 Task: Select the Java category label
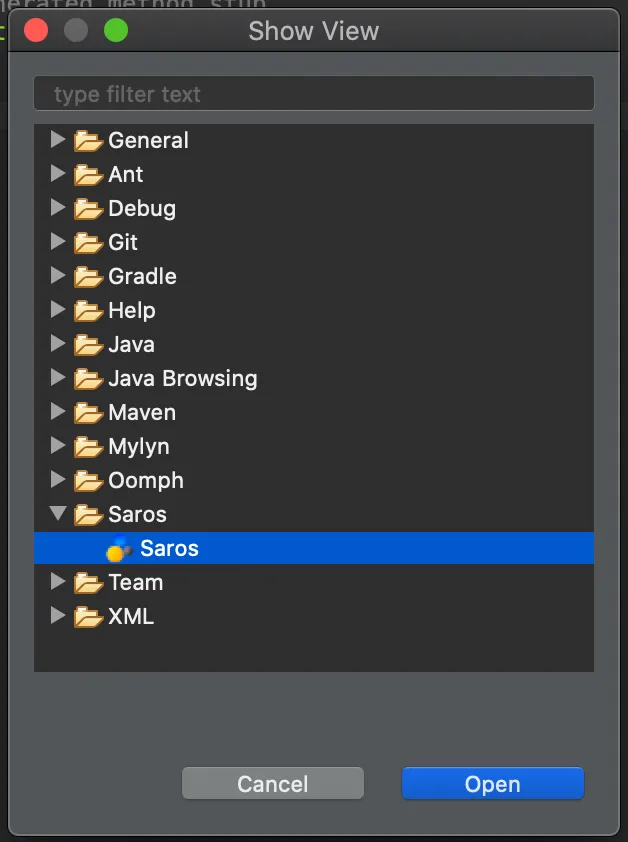pyautogui.click(x=131, y=344)
